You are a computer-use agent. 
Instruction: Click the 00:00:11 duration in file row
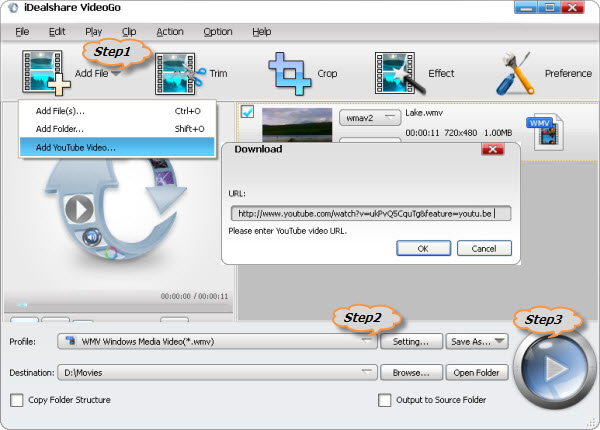[422, 133]
